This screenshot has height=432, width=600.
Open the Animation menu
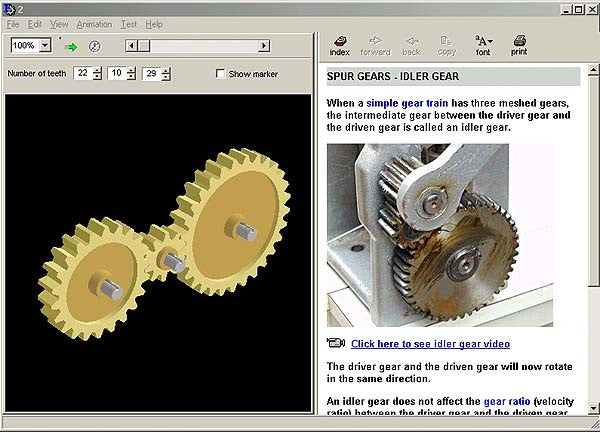[94, 24]
